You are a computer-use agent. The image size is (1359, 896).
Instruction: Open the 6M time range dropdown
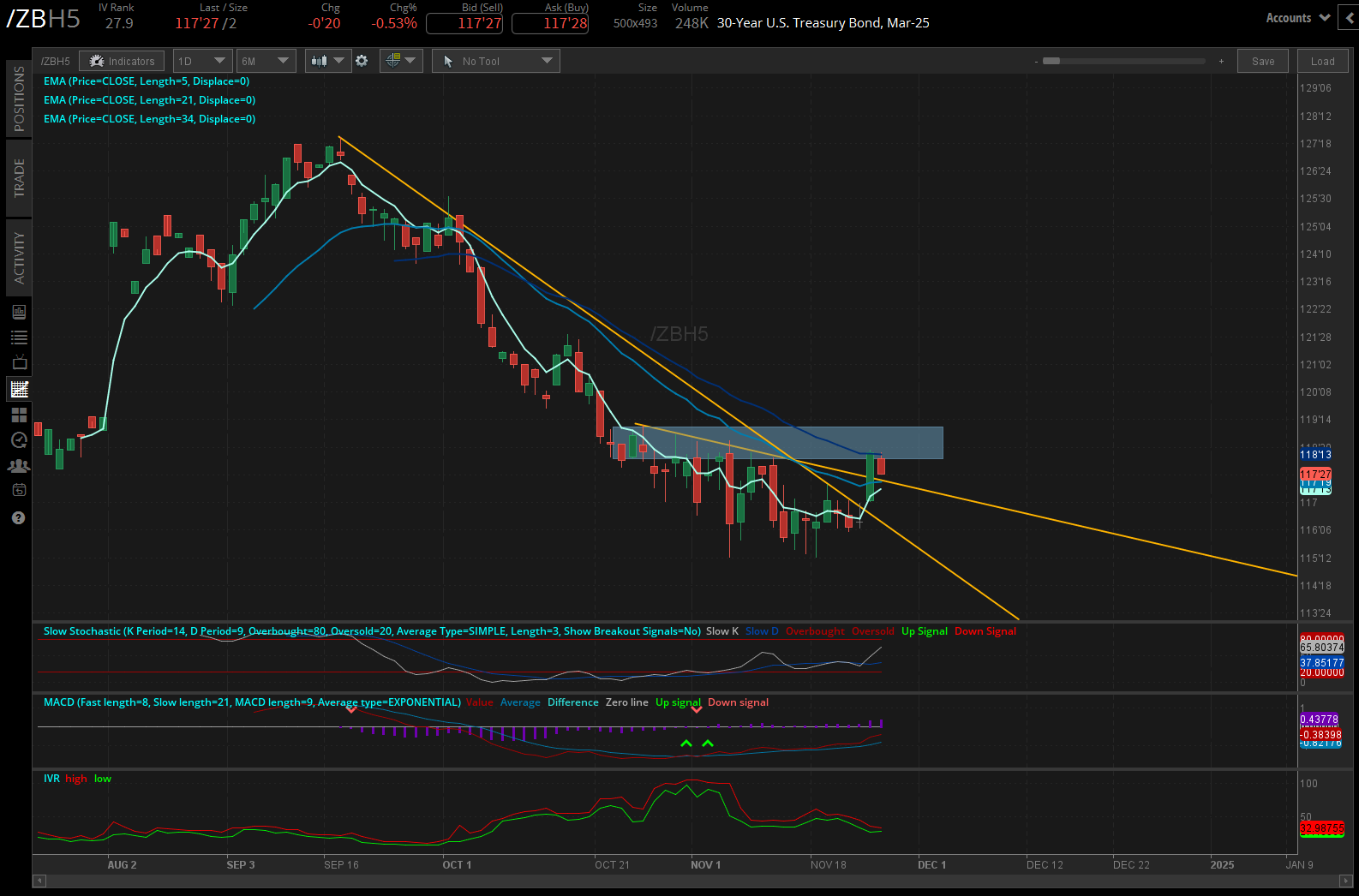pos(266,61)
